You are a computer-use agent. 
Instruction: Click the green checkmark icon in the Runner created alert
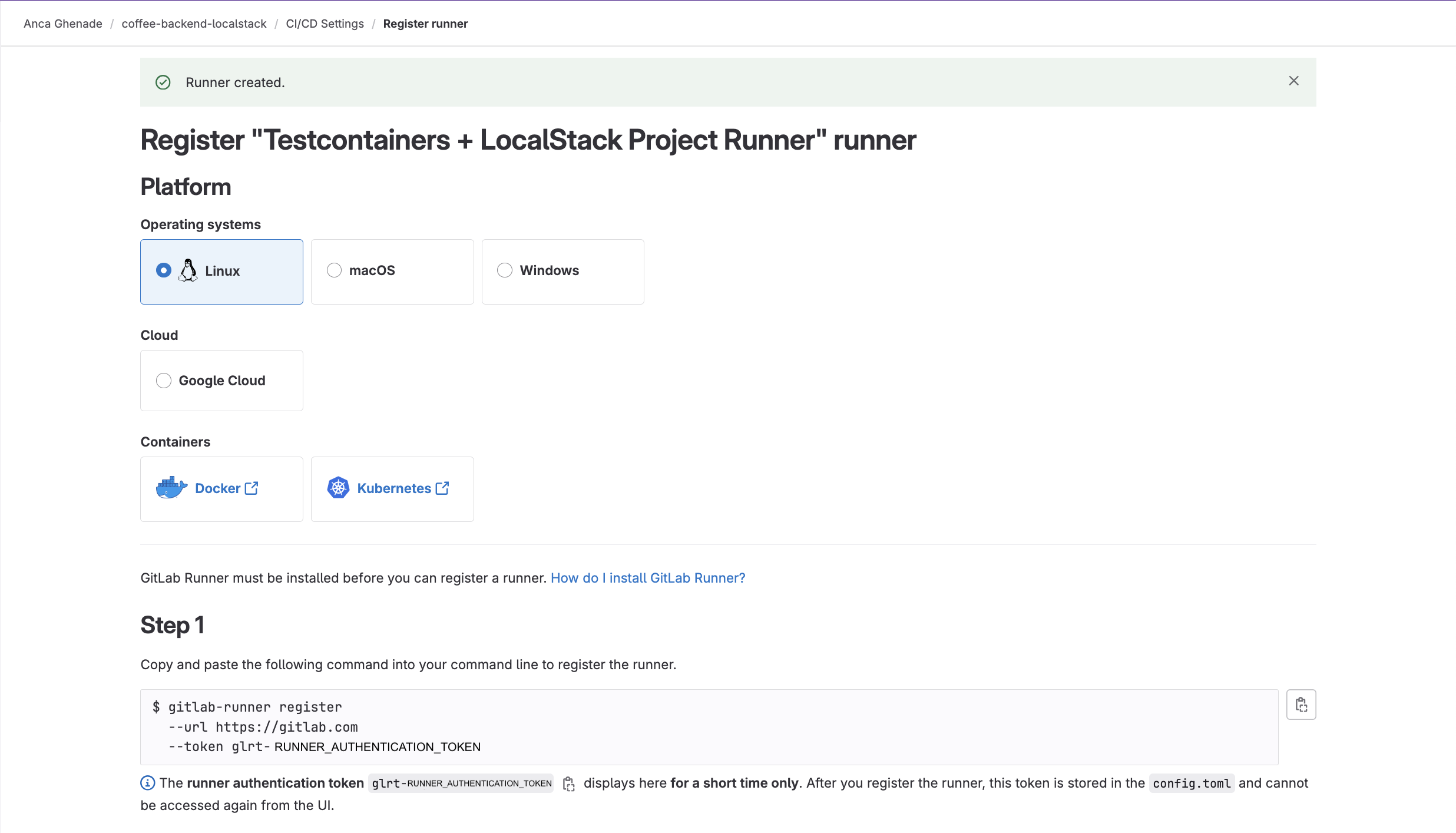click(x=163, y=82)
